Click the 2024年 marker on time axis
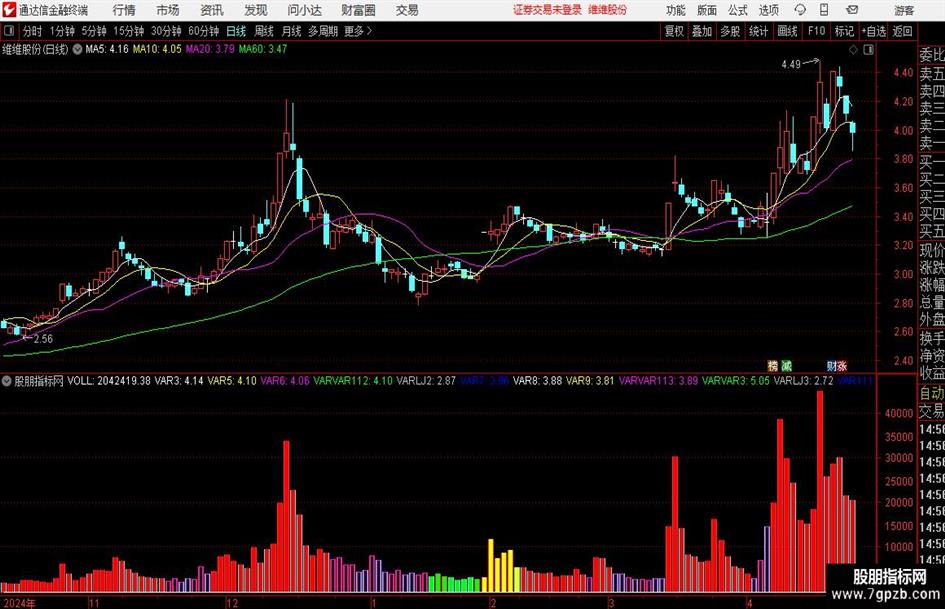This screenshot has height=609, width=945. [x=19, y=603]
